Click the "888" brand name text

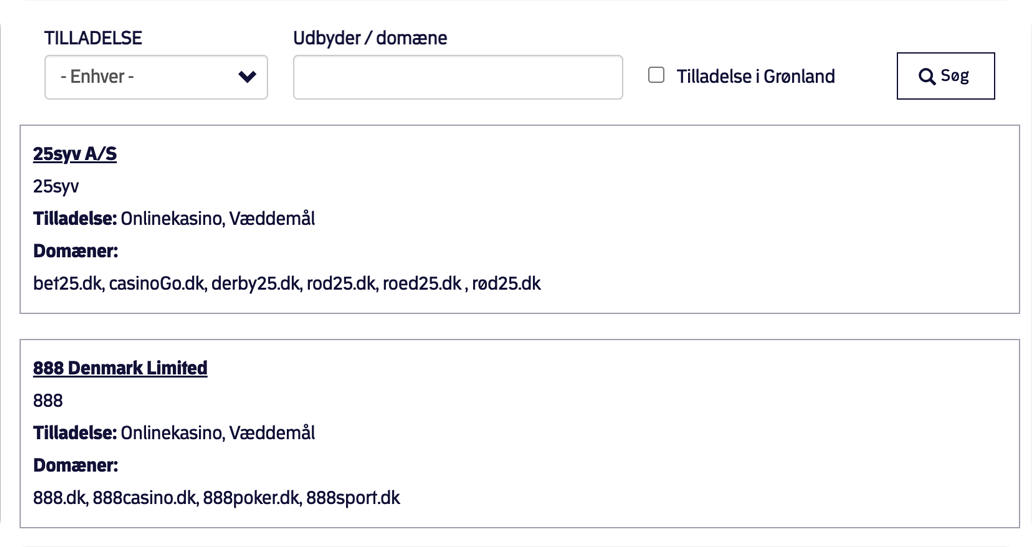click(48, 400)
